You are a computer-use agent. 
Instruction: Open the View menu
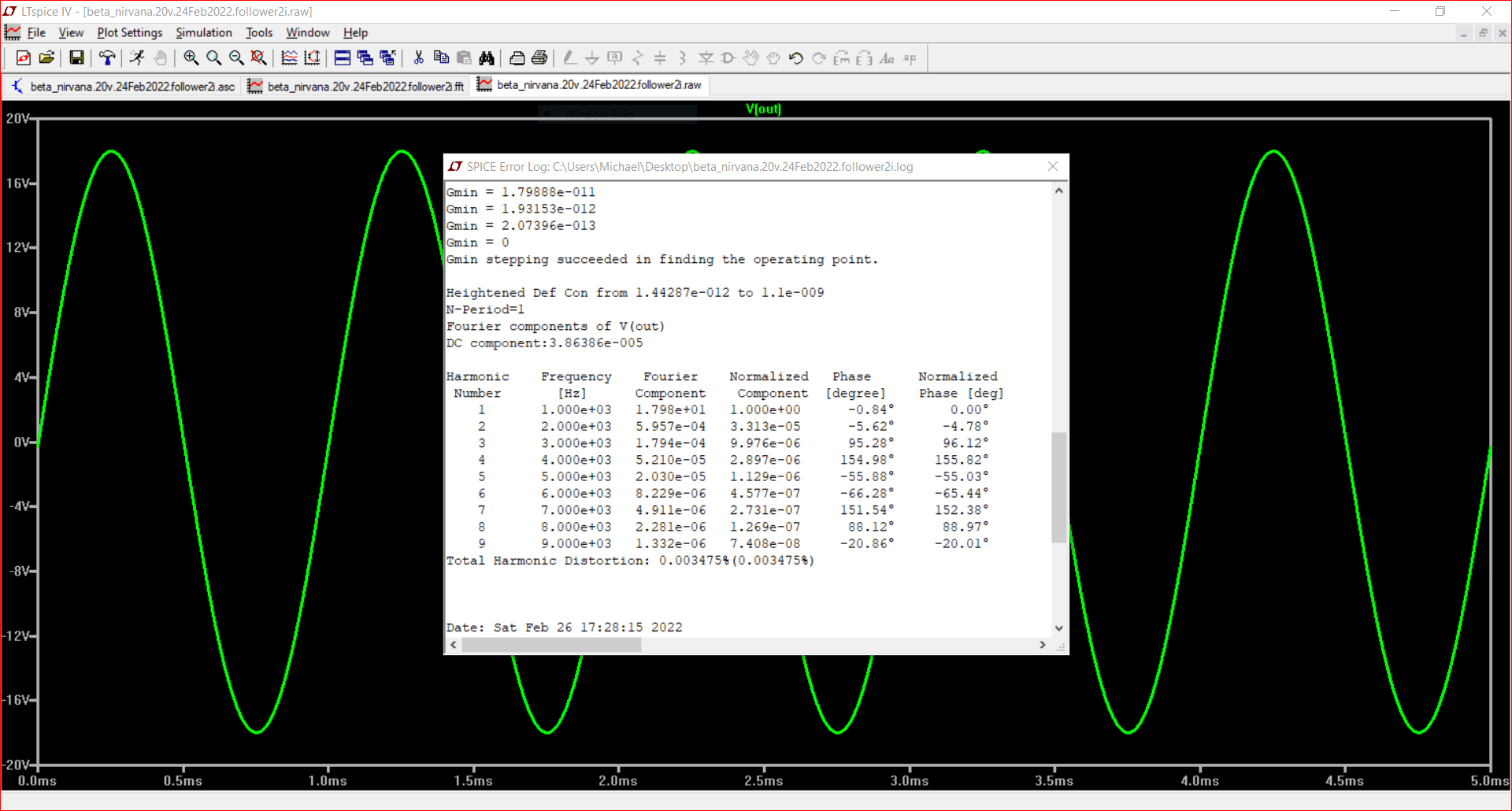click(x=71, y=32)
